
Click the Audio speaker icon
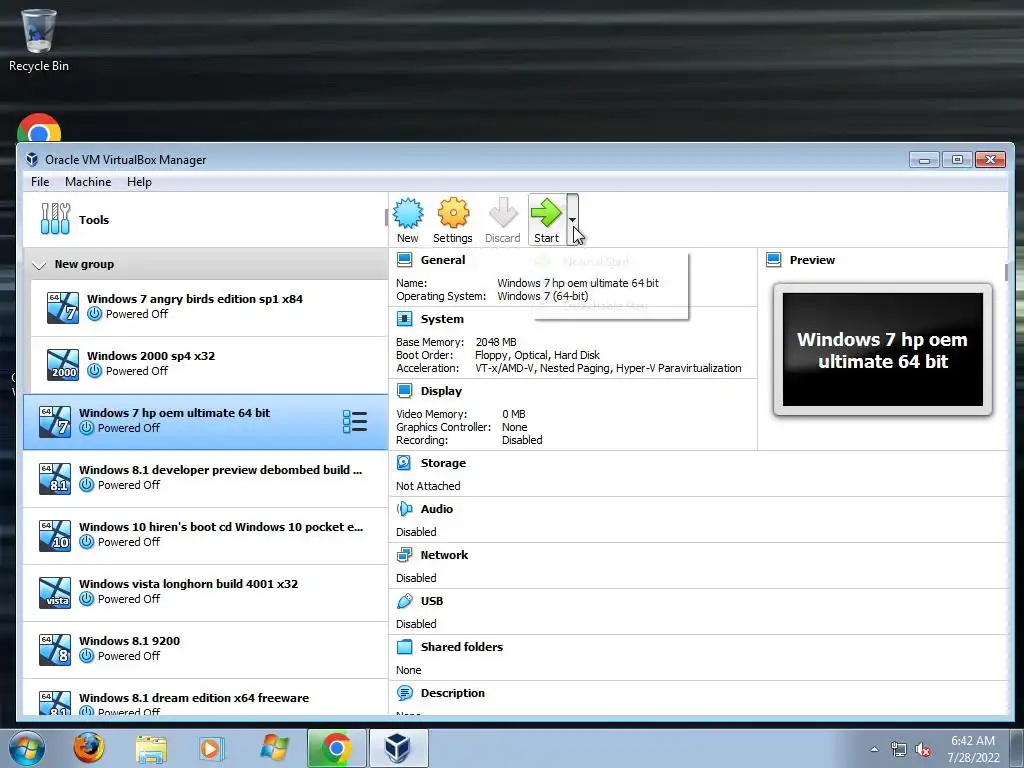[405, 509]
